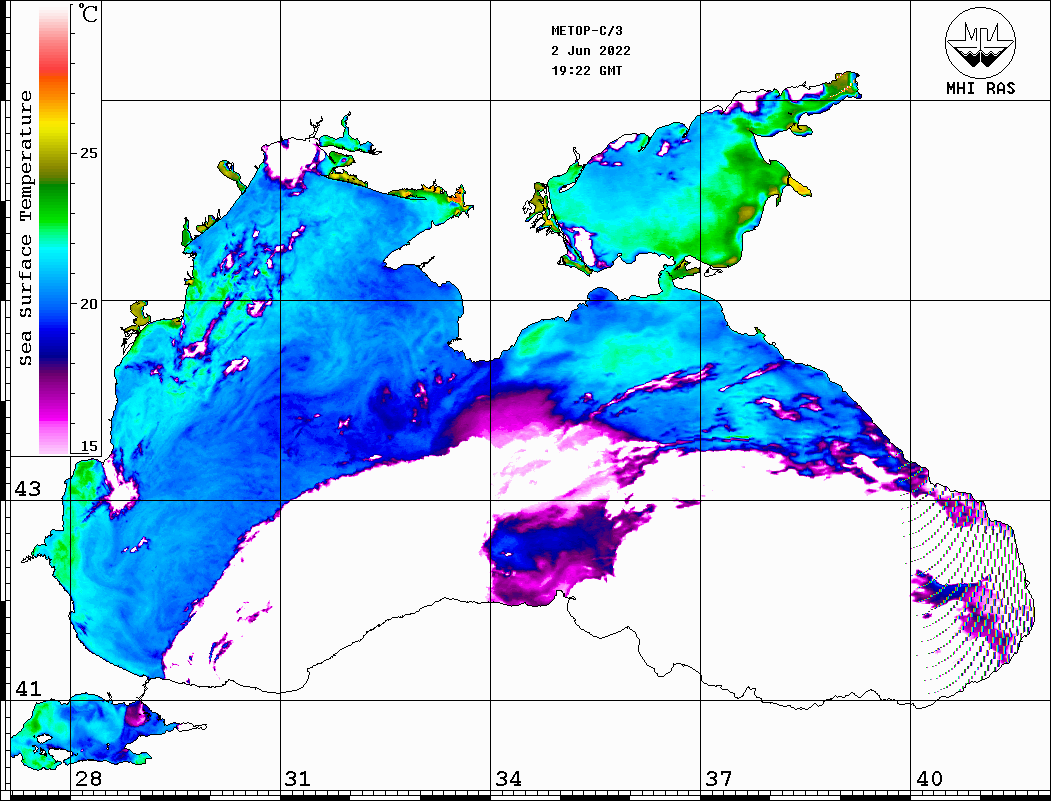Click the 'METOP-C/3' satellite label
The image size is (1051, 801).
pyautogui.click(x=586, y=31)
